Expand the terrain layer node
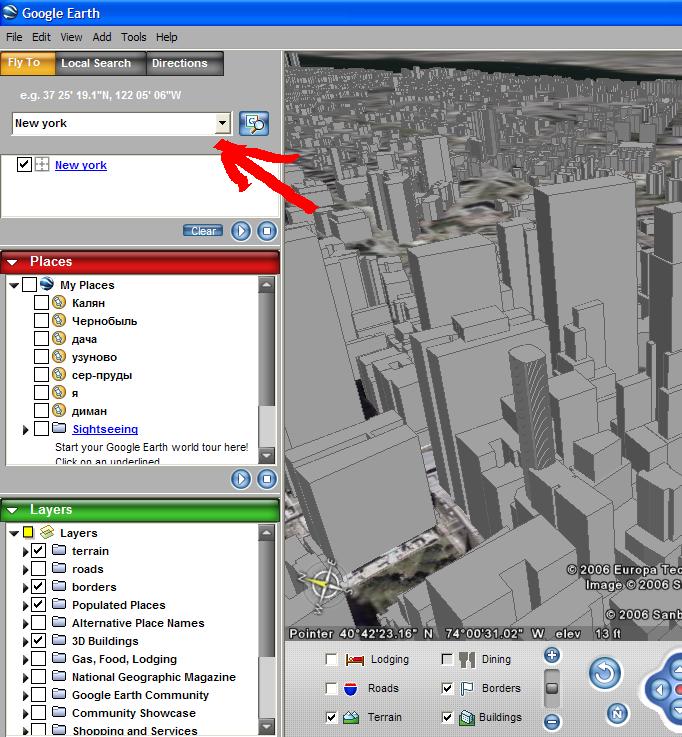Image resolution: width=682 pixels, height=737 pixels. 25,551
